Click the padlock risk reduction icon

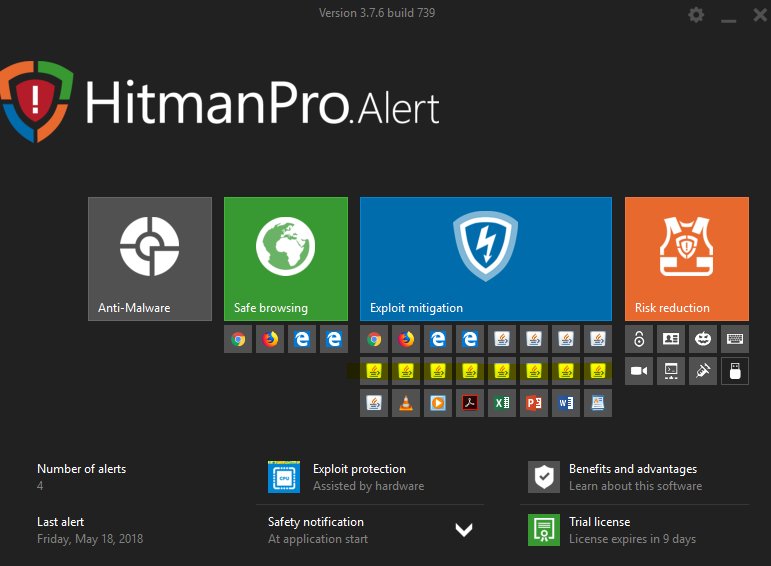[x=639, y=339]
